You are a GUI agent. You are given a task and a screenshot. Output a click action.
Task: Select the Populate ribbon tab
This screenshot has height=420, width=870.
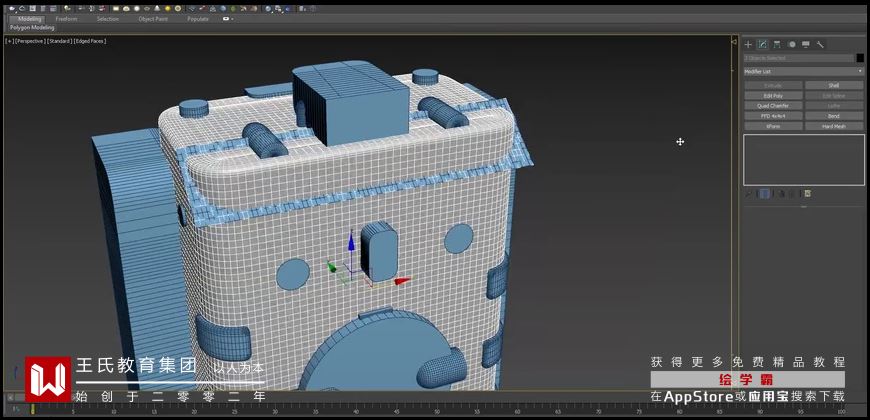pyautogui.click(x=198, y=19)
